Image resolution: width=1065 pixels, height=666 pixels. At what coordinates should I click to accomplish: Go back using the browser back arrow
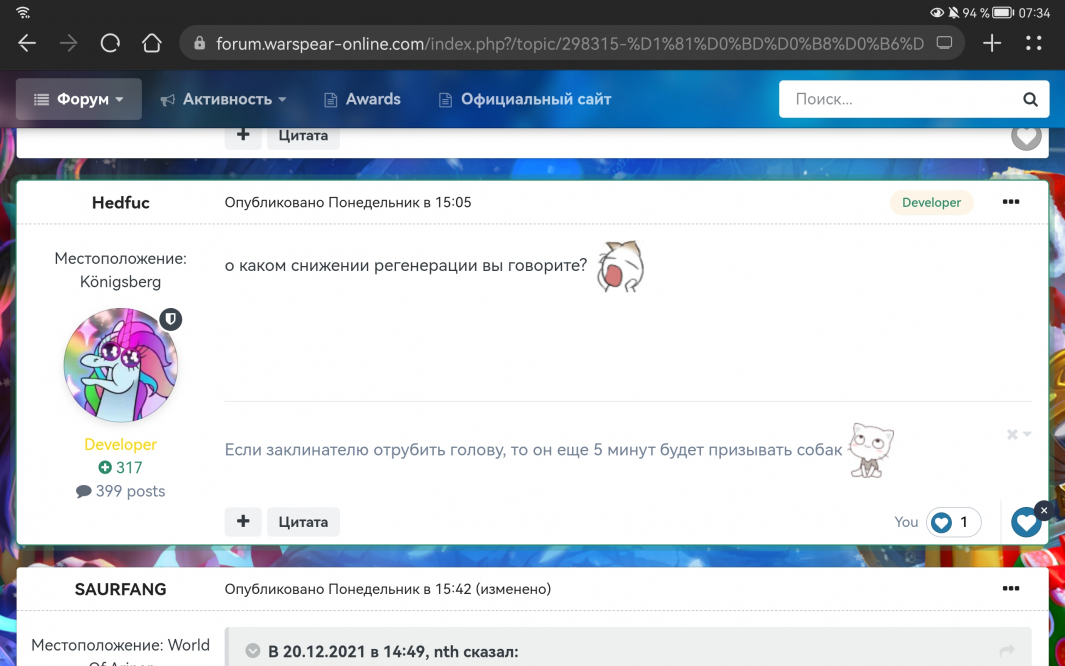click(27, 43)
